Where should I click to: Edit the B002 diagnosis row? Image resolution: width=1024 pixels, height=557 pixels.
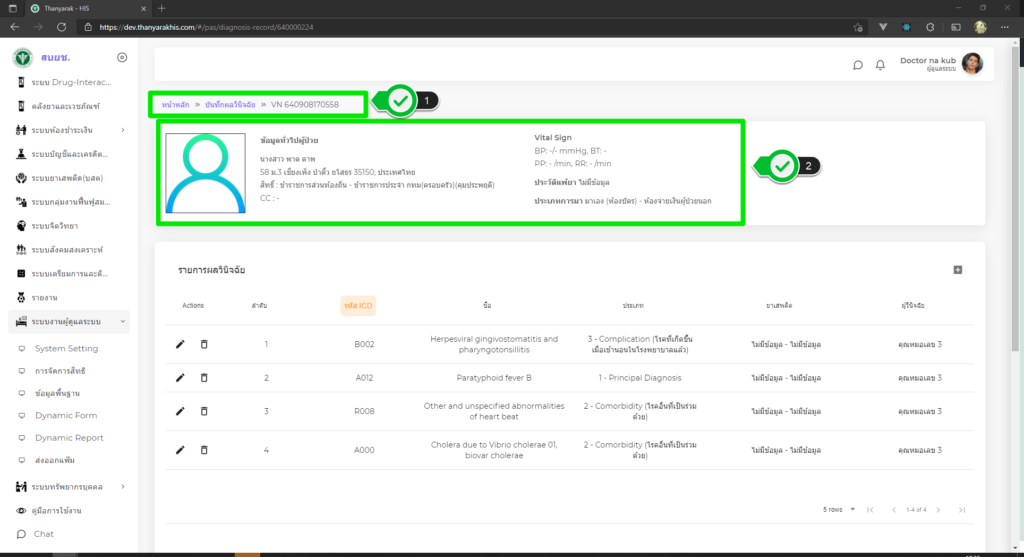click(x=180, y=345)
